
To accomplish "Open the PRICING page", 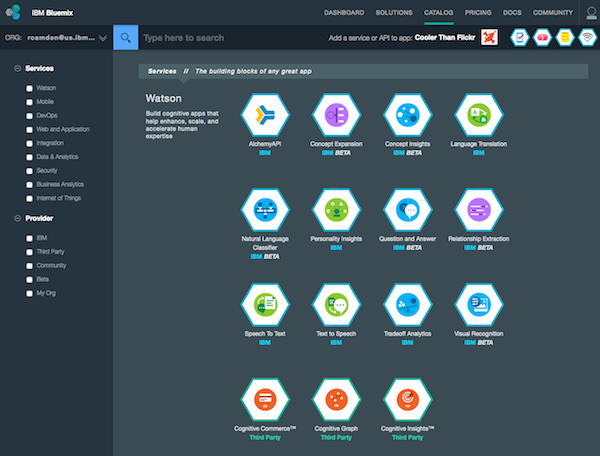I will coord(478,13).
